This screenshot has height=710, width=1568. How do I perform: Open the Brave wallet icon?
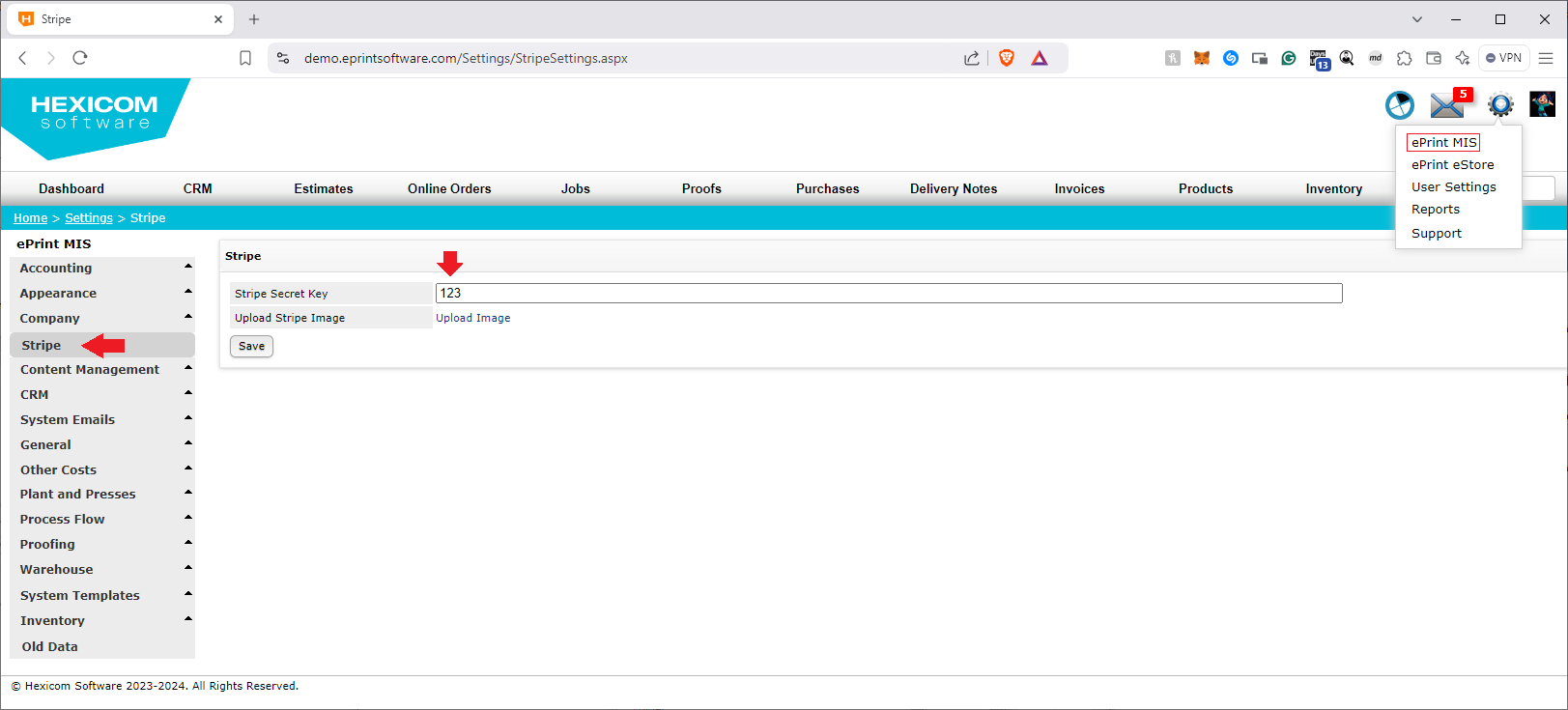click(x=1434, y=58)
